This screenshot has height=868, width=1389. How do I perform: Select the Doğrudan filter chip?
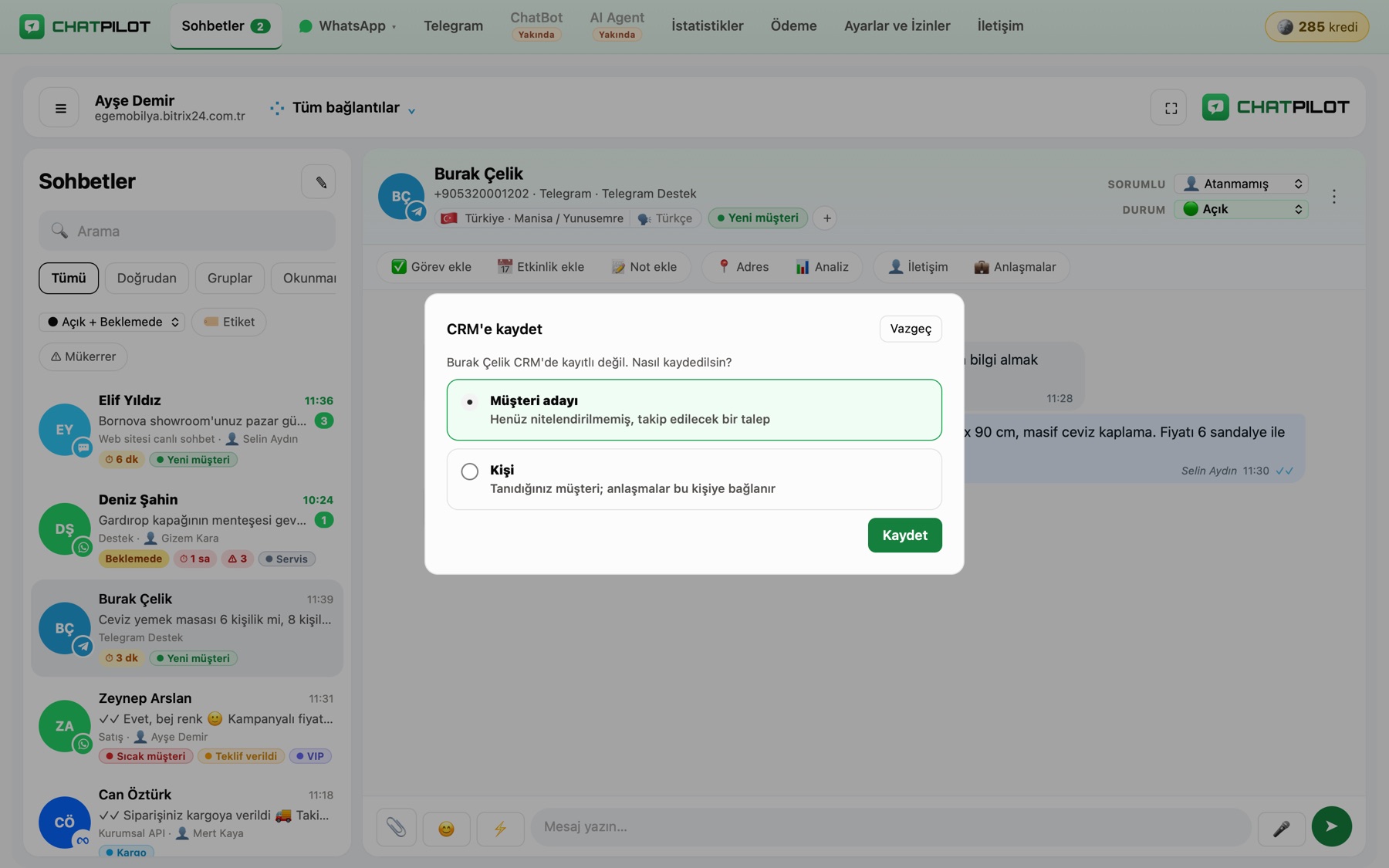coord(147,279)
